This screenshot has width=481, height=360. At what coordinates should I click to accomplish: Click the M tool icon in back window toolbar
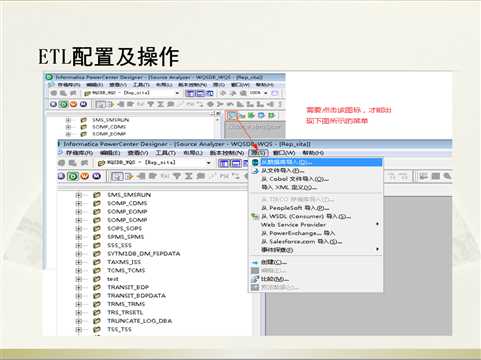pos(83,104)
